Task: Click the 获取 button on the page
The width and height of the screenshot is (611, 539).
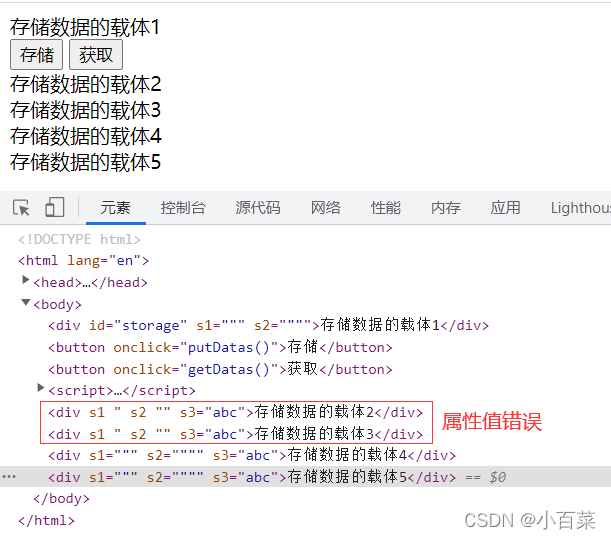Action: pos(96,55)
